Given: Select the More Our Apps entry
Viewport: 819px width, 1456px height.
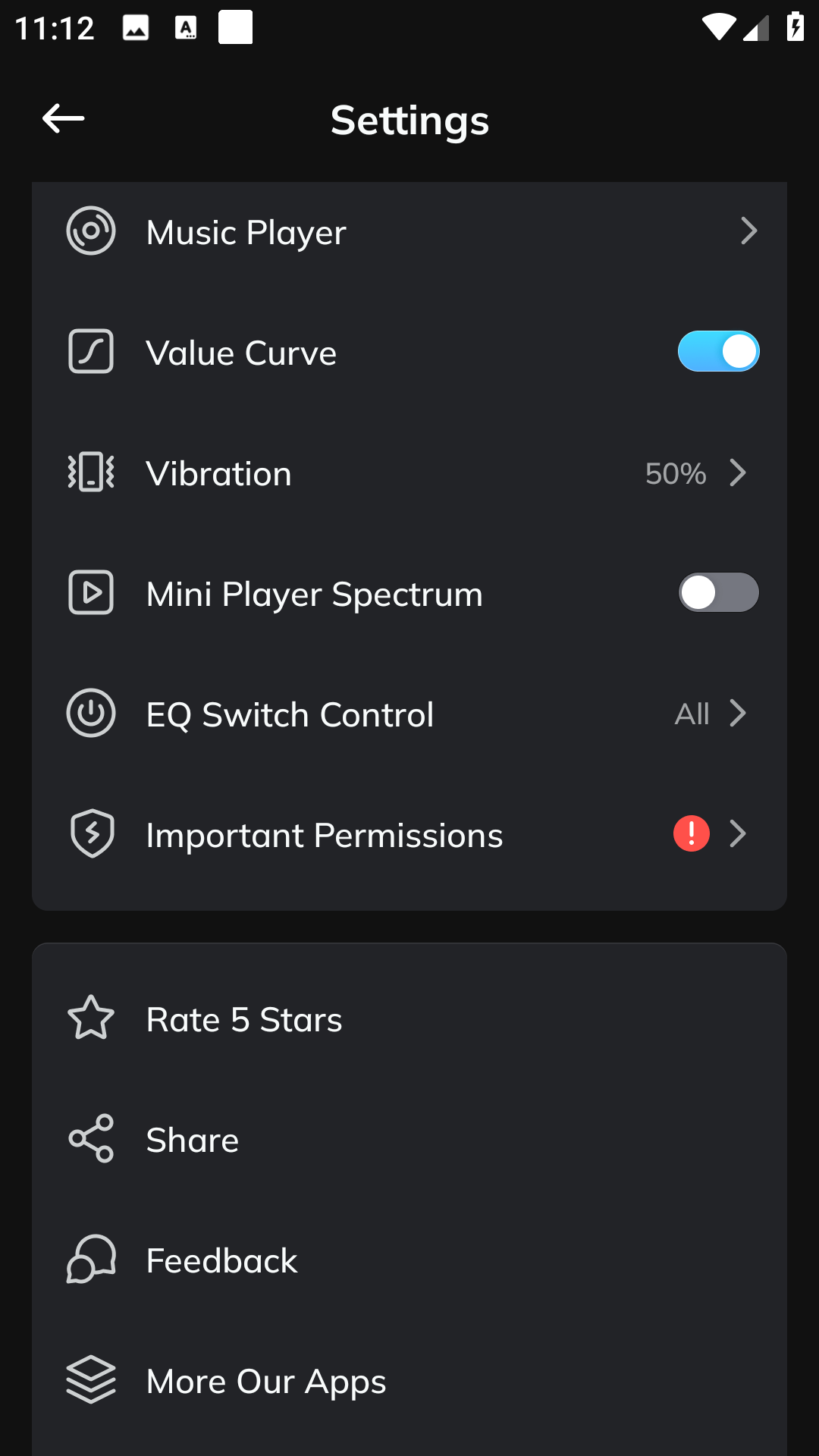Looking at the screenshot, I should coord(265,1381).
